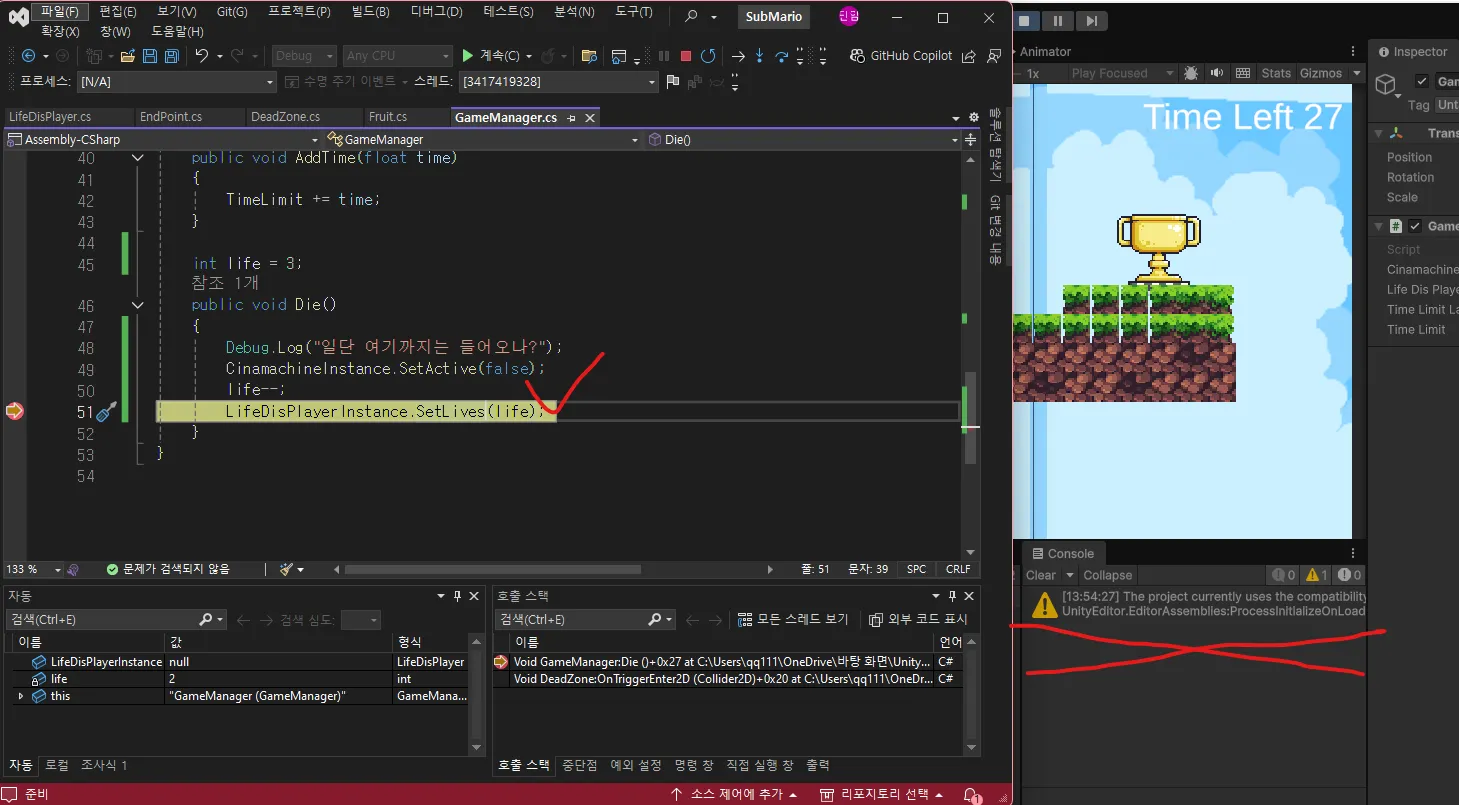This screenshot has width=1459, height=805.
Task: Click the bug icon in Game view toolbar
Action: click(x=1191, y=73)
